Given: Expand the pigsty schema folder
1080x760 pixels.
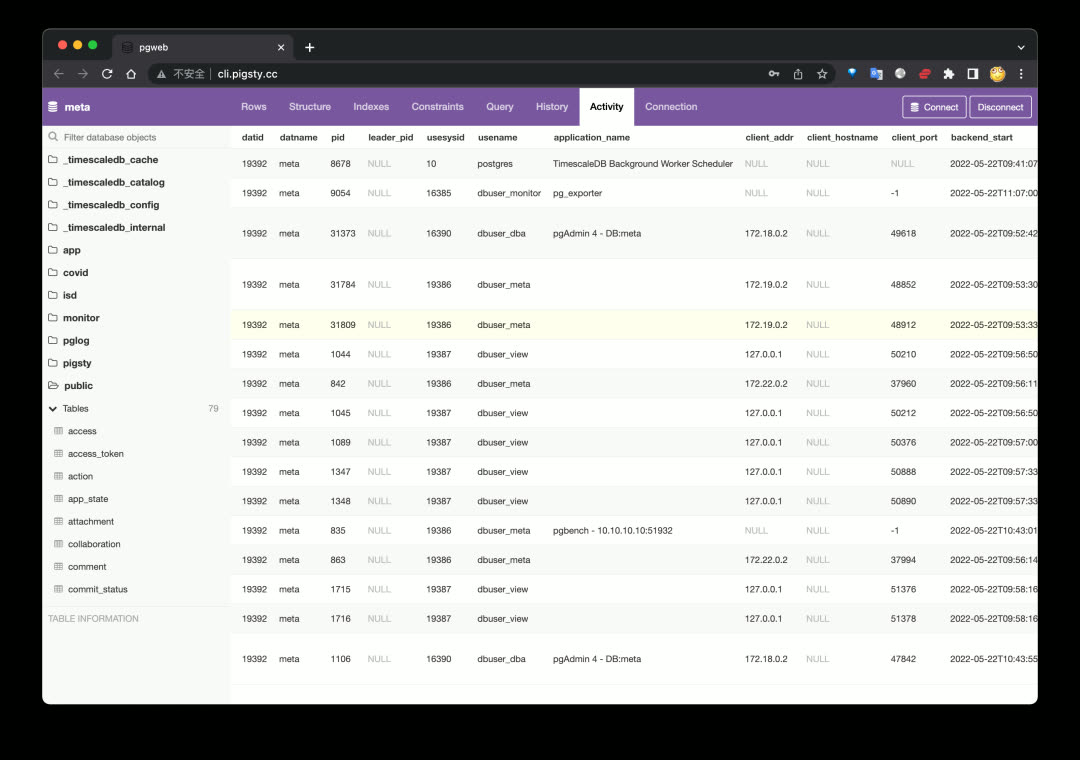Looking at the screenshot, I should [x=76, y=363].
